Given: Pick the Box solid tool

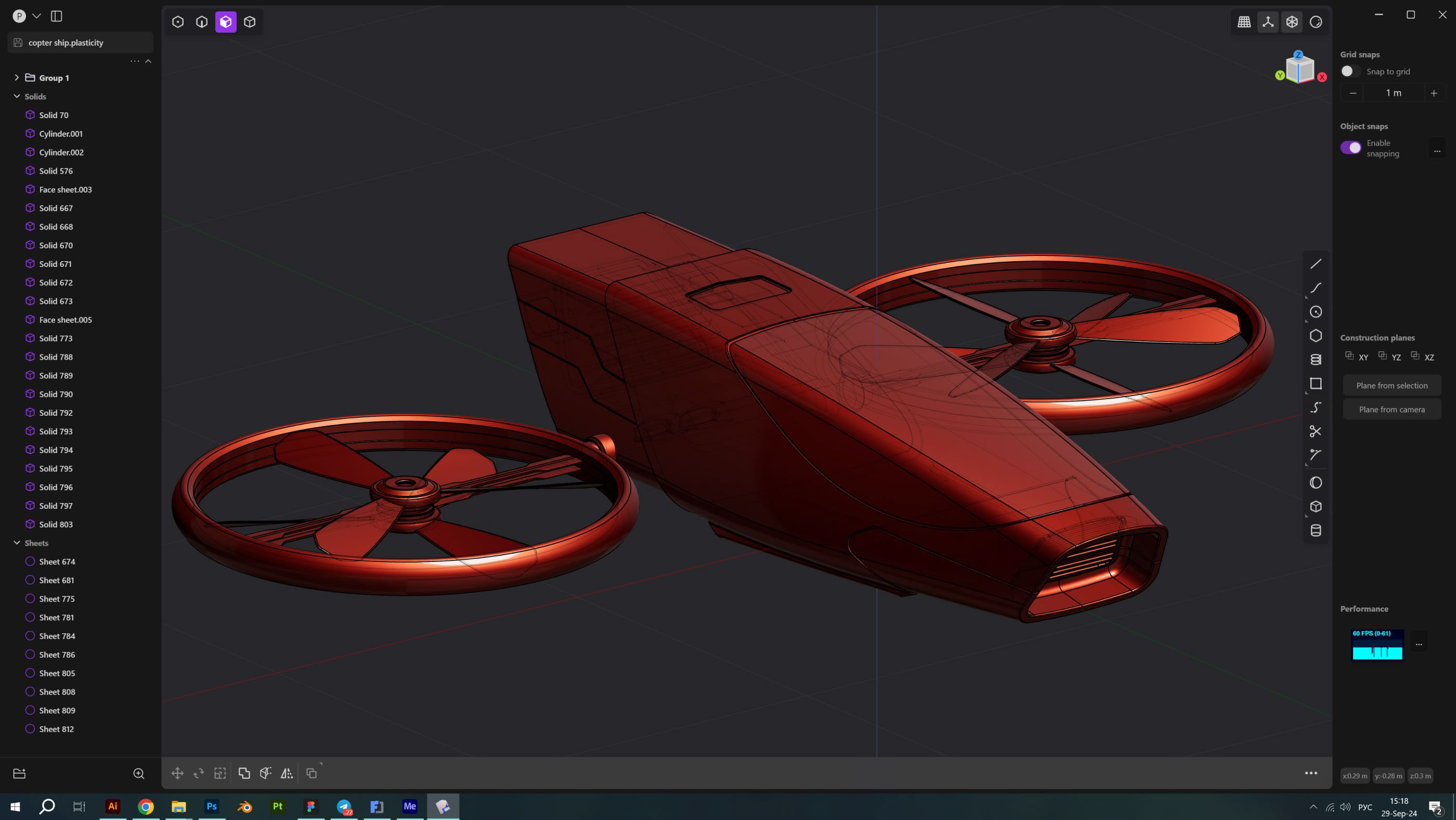Looking at the screenshot, I should 1316,507.
